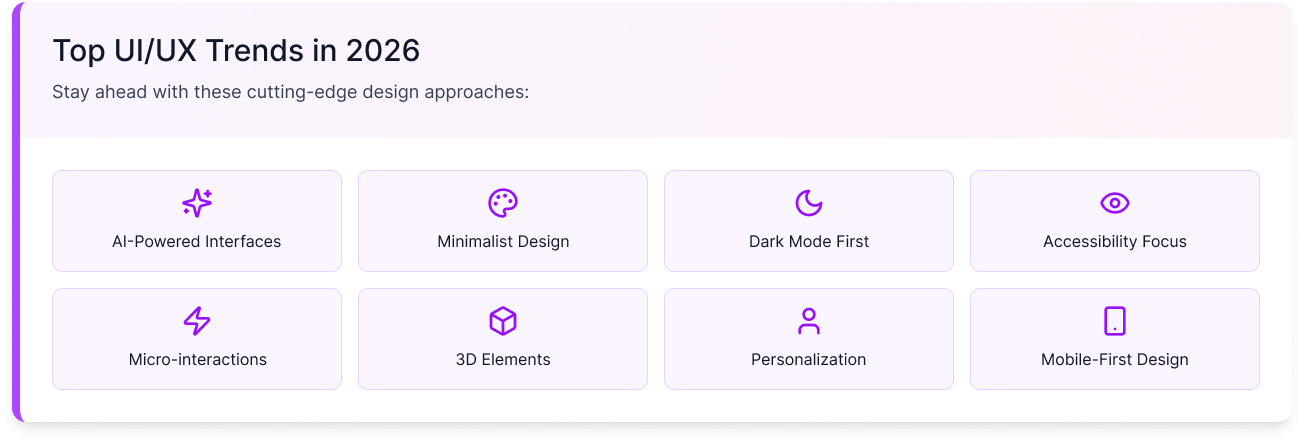This screenshot has height=444, width=1304.
Task: Select the Minimalist Design label text
Action: pos(503,241)
